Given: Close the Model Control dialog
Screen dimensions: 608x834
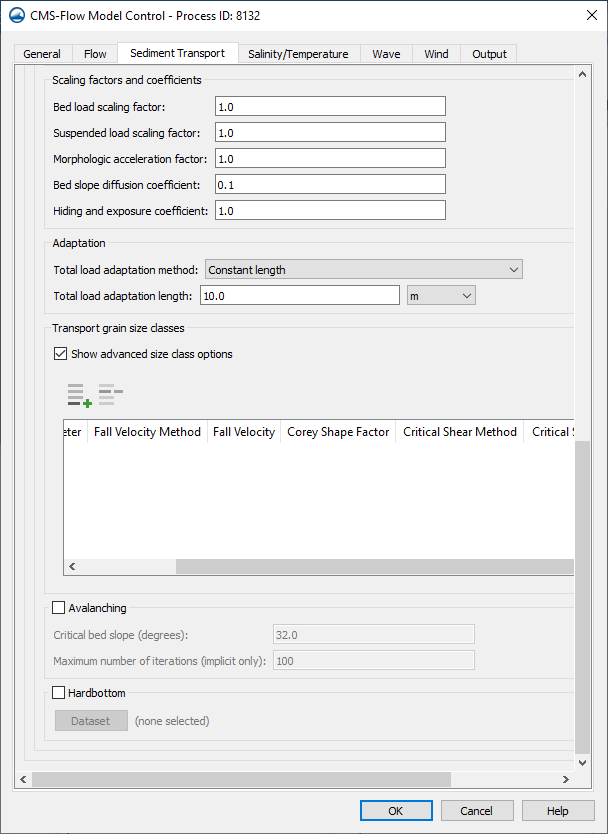Looking at the screenshot, I should 592,15.
